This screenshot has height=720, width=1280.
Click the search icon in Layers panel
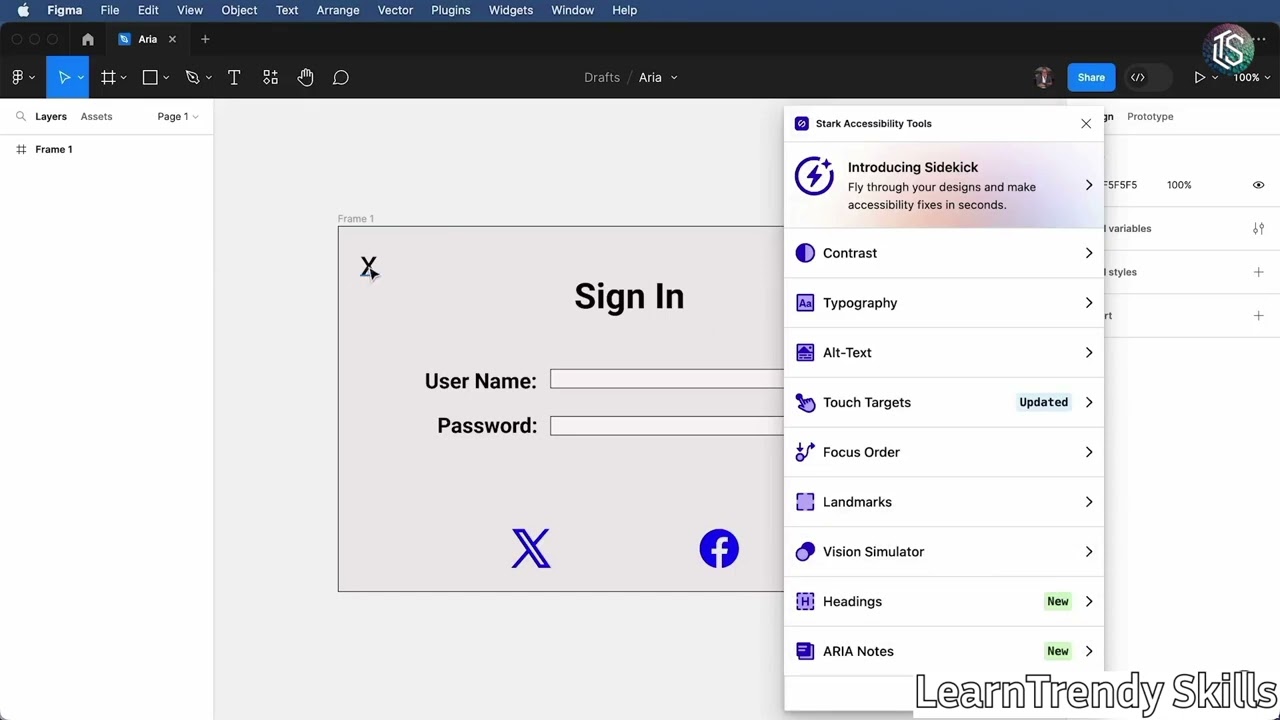[x=20, y=116]
